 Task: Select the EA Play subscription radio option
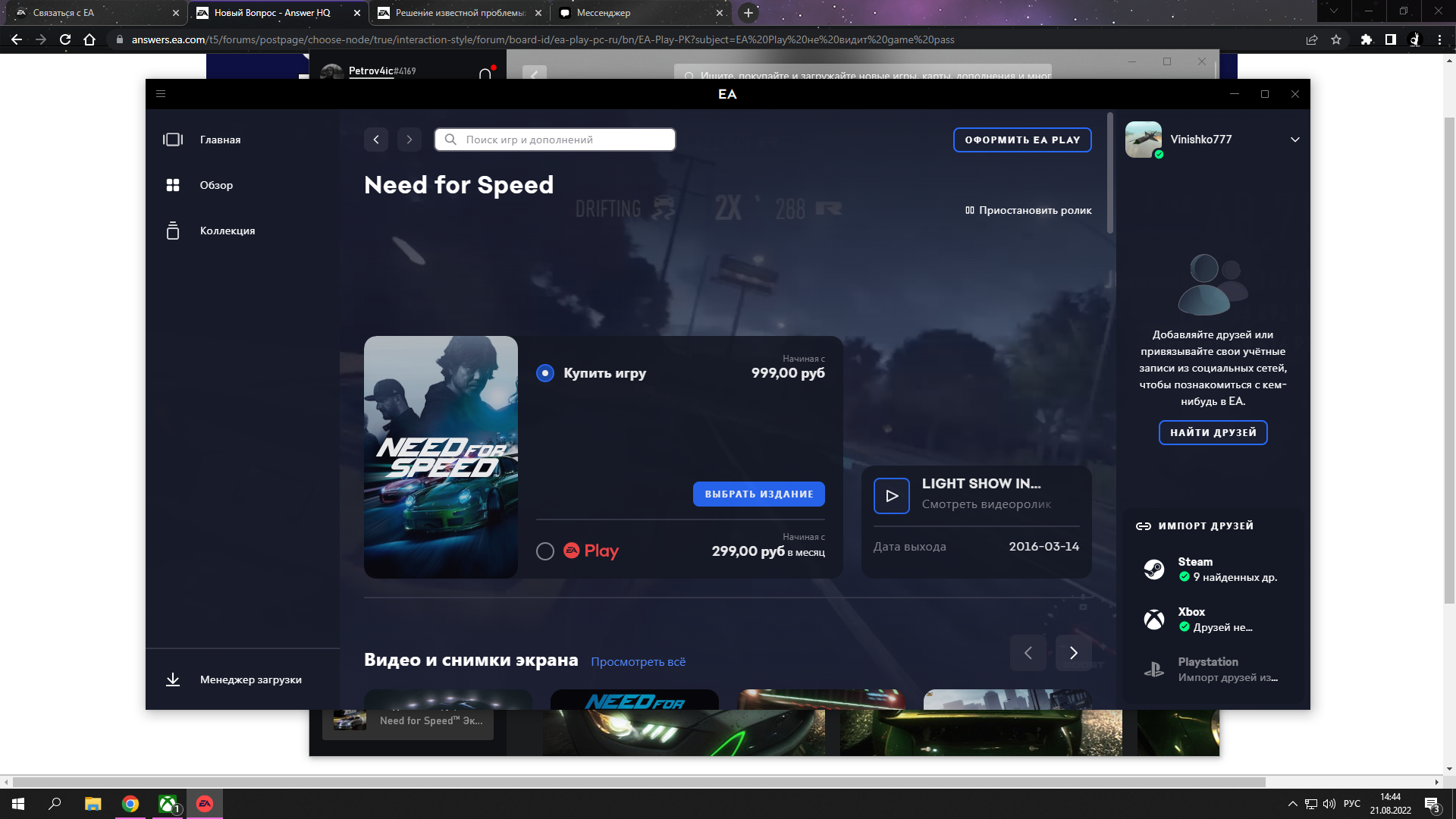tap(545, 551)
